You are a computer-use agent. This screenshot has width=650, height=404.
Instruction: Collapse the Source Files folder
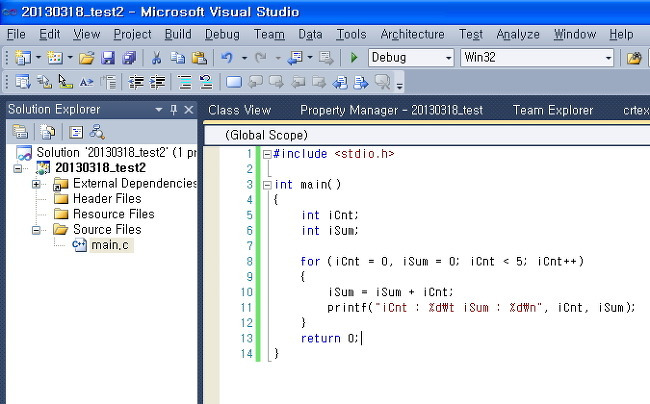36,230
